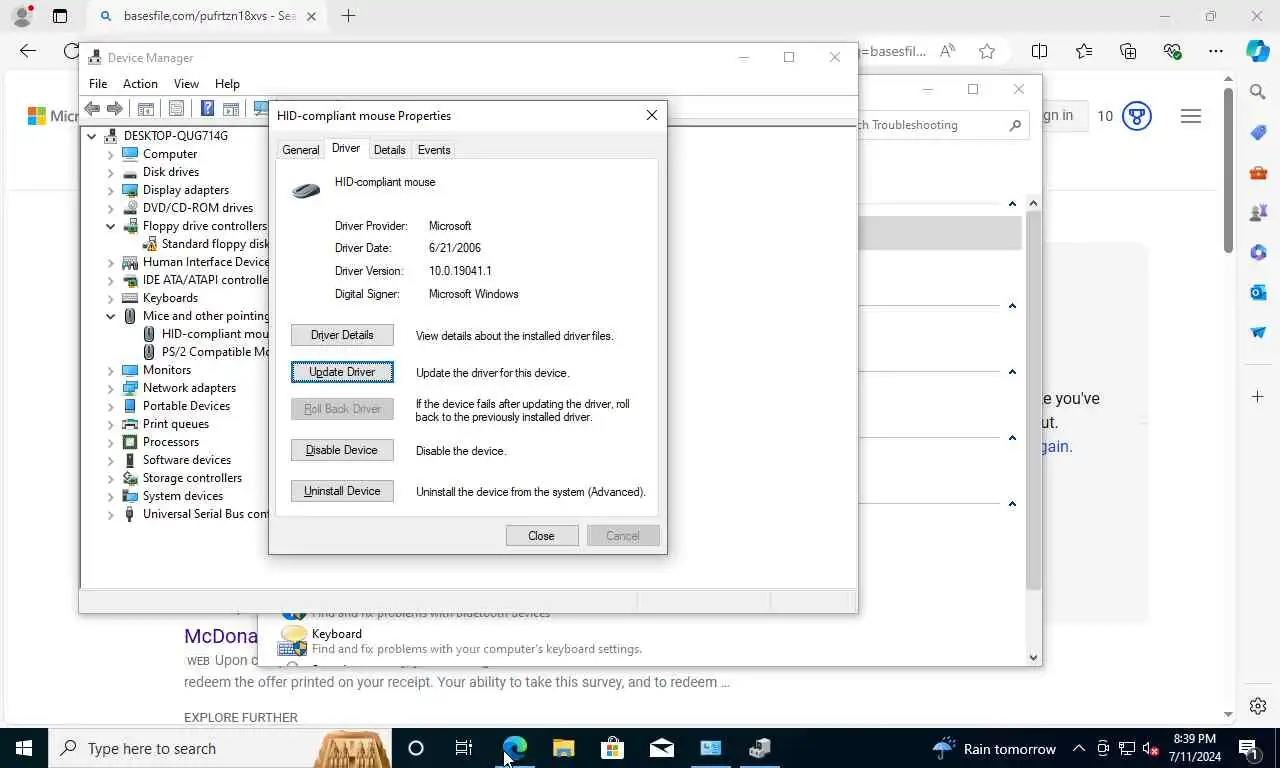Open the Edge hamburger menu on Bing page
1280x768 pixels.
pos(1190,116)
